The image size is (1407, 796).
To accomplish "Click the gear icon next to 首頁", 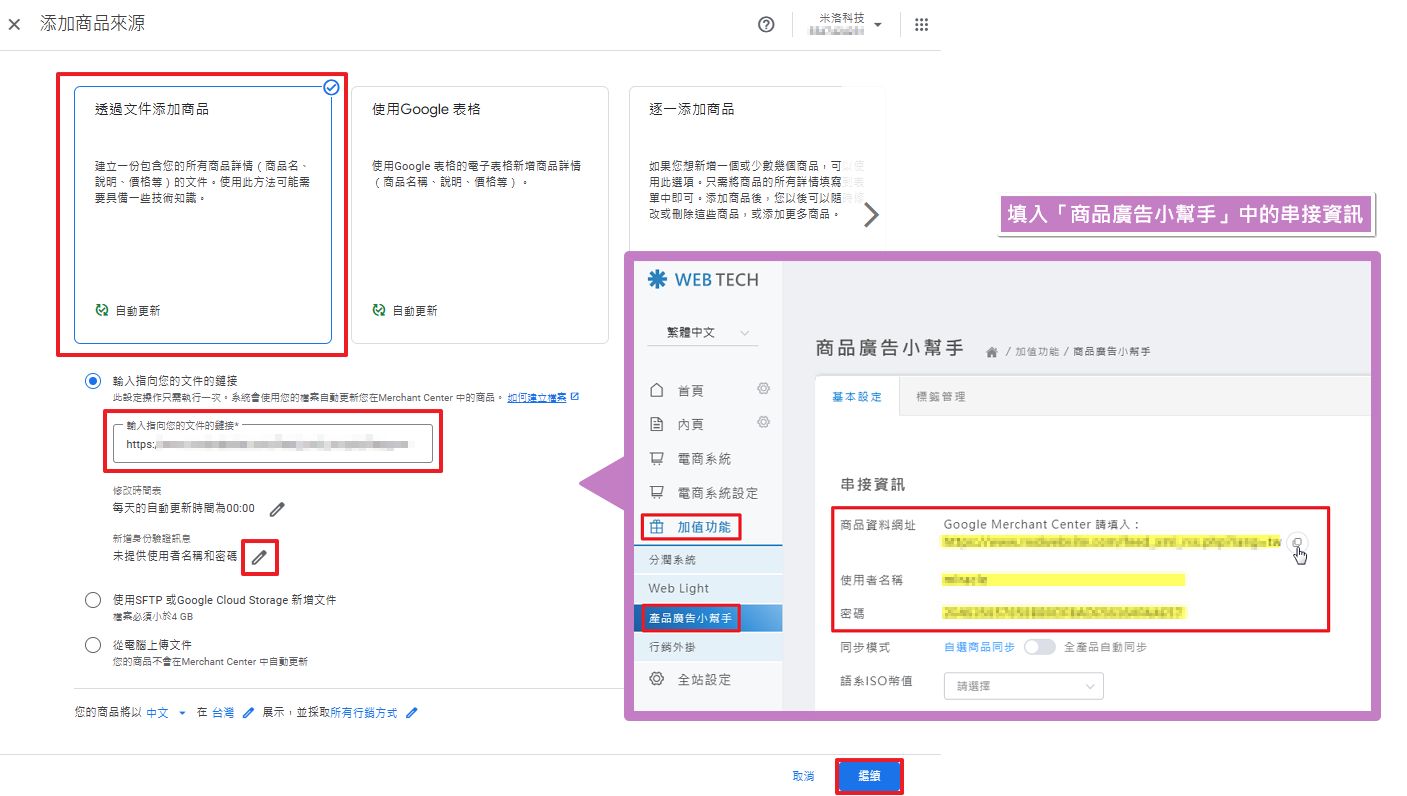I will tap(763, 389).
